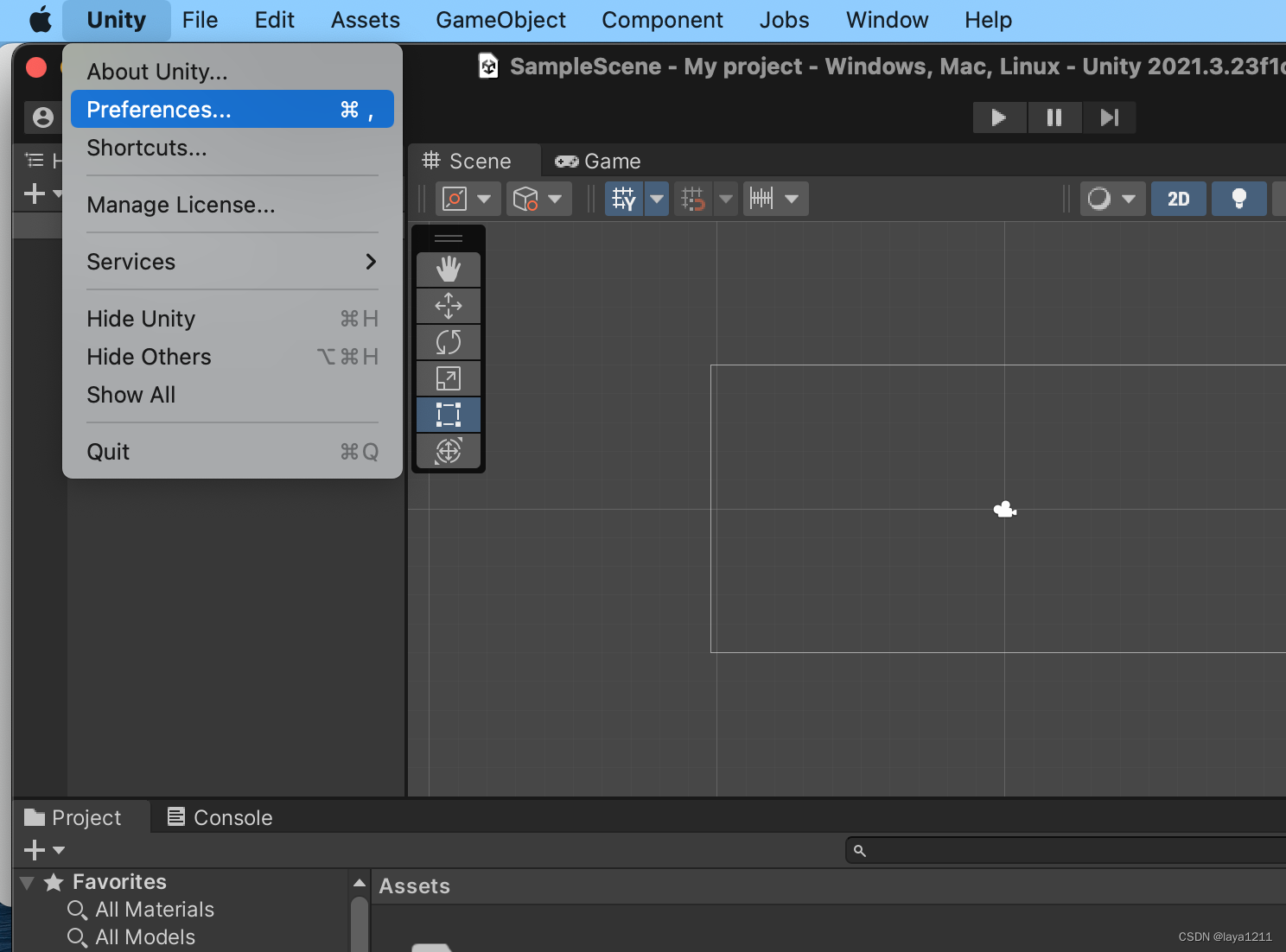Open Shortcuts... menu entry

232,148
